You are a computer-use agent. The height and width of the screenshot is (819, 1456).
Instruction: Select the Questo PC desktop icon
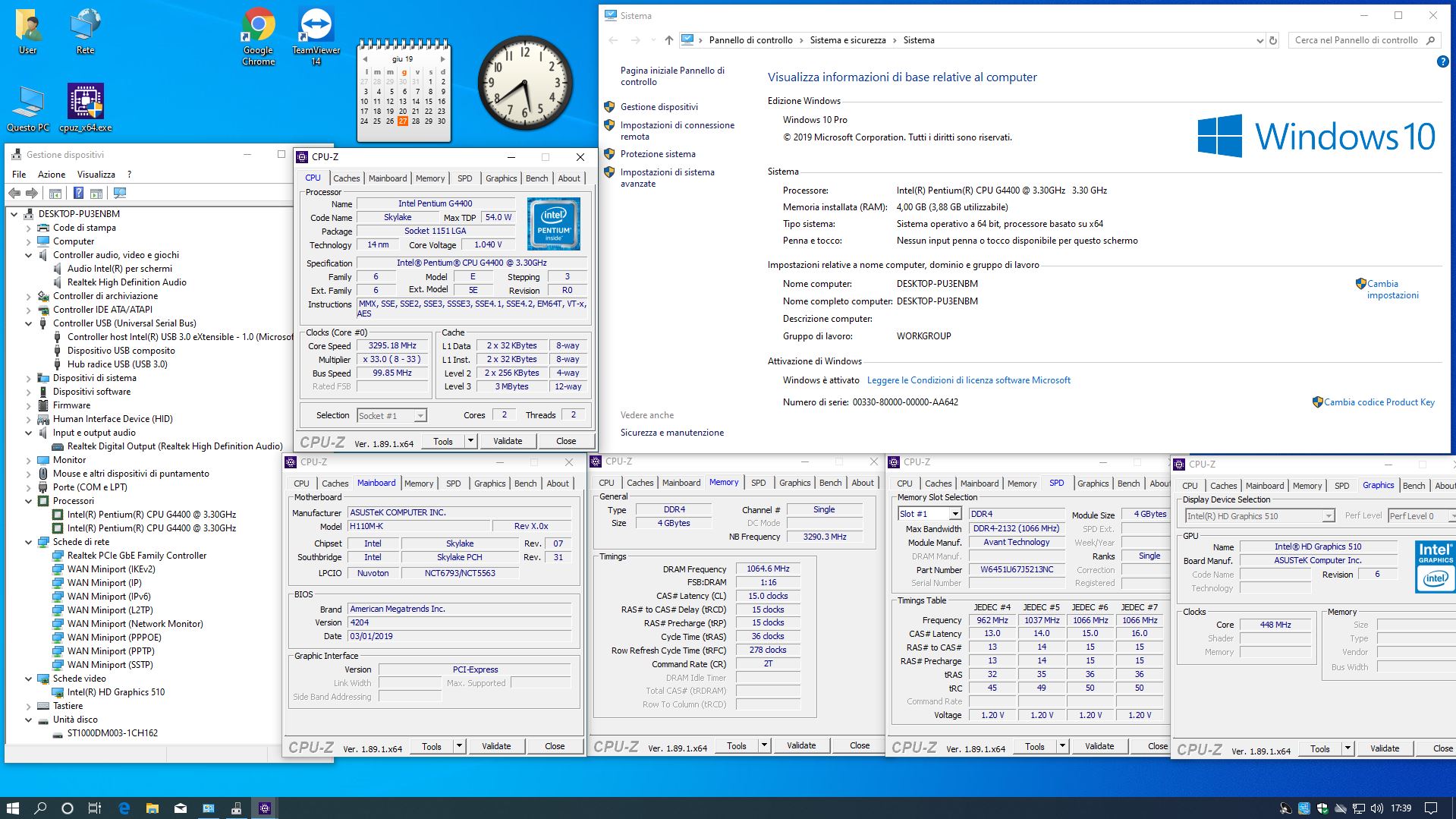28,109
